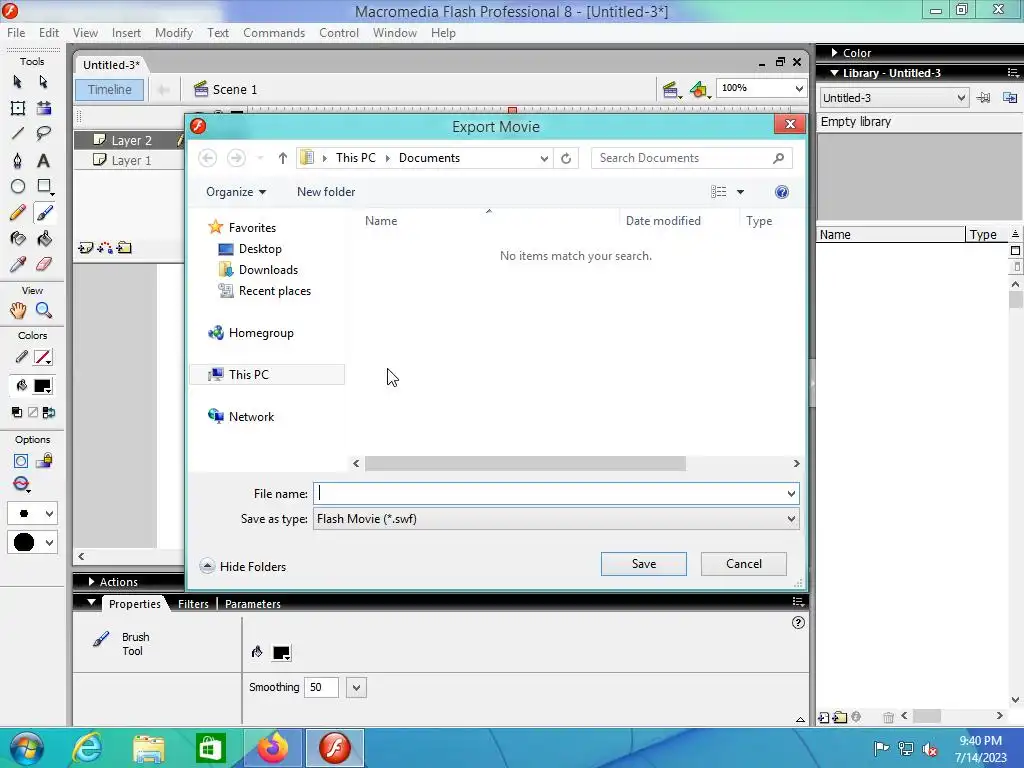
Task: Toggle Lock Fill option
Action: click(x=44, y=461)
